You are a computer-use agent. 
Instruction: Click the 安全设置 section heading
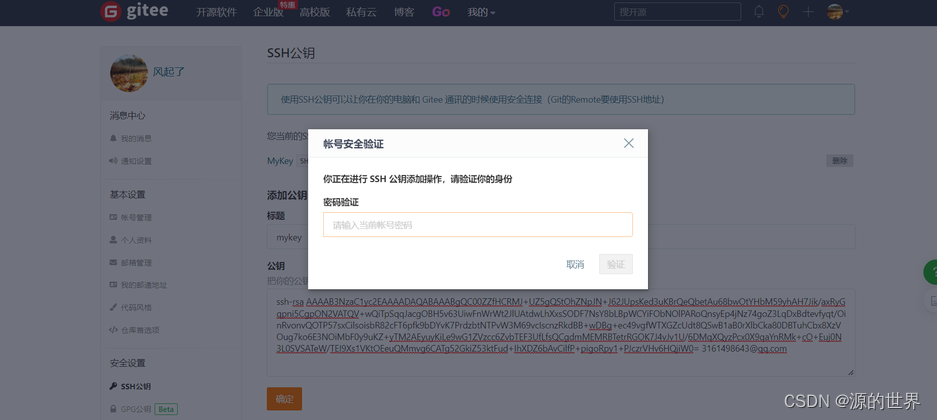[127, 363]
